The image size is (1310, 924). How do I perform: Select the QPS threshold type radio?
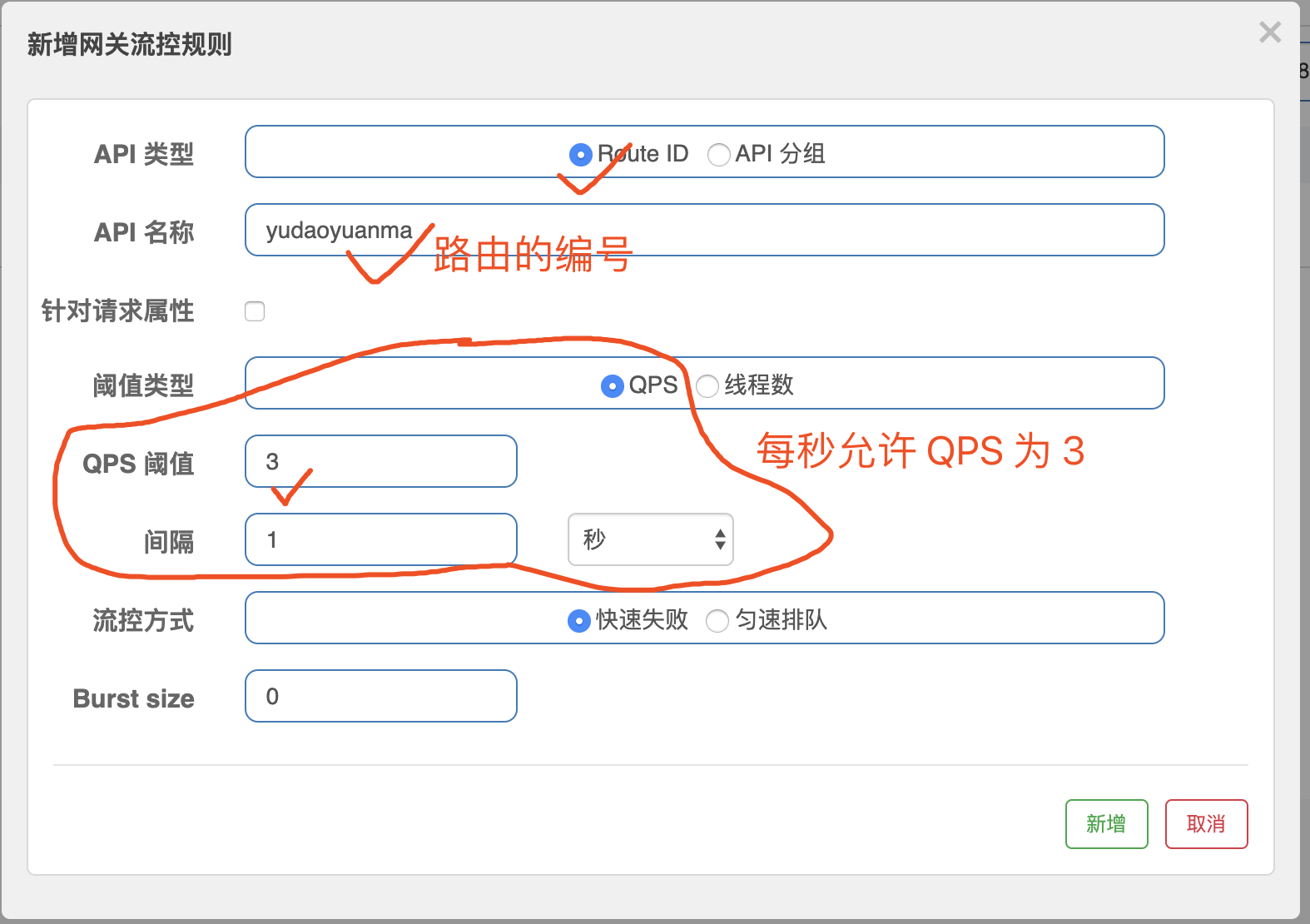pos(612,385)
